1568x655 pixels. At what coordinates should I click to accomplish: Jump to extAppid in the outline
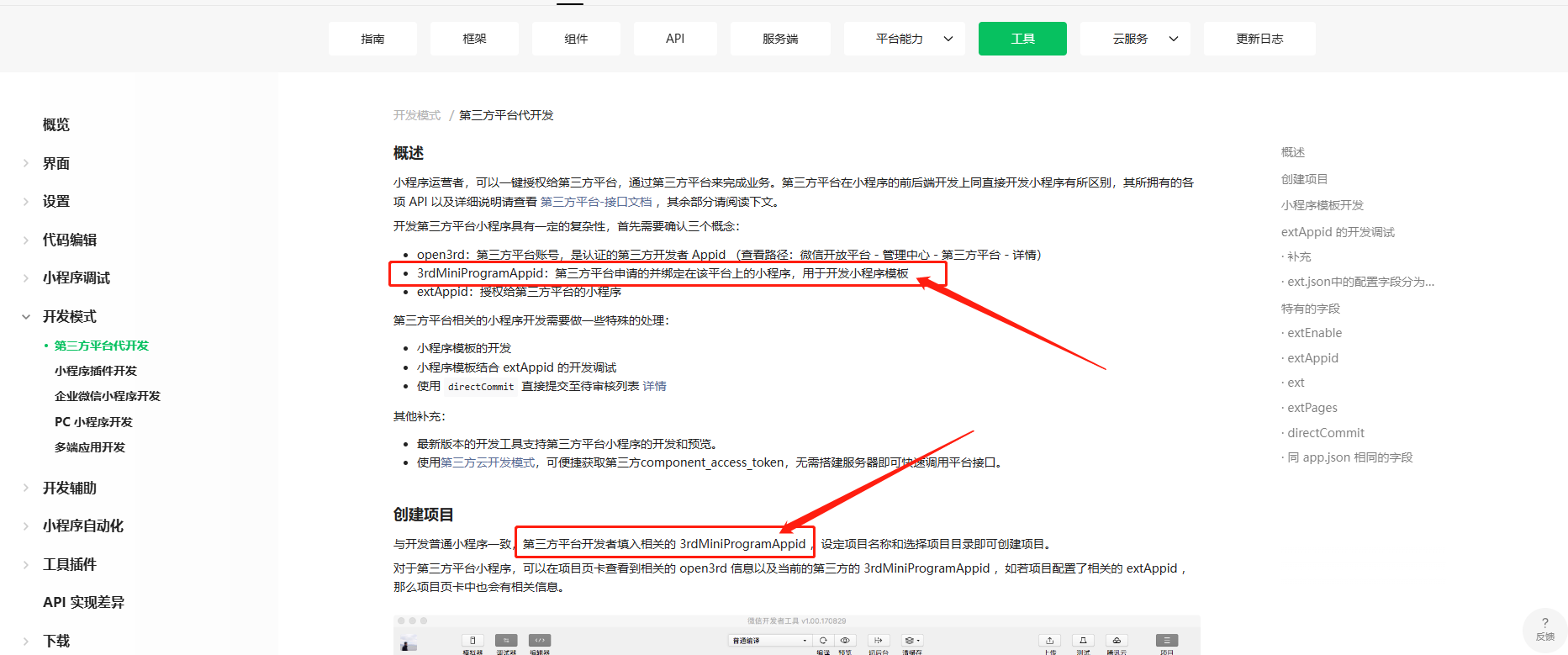(x=1312, y=358)
